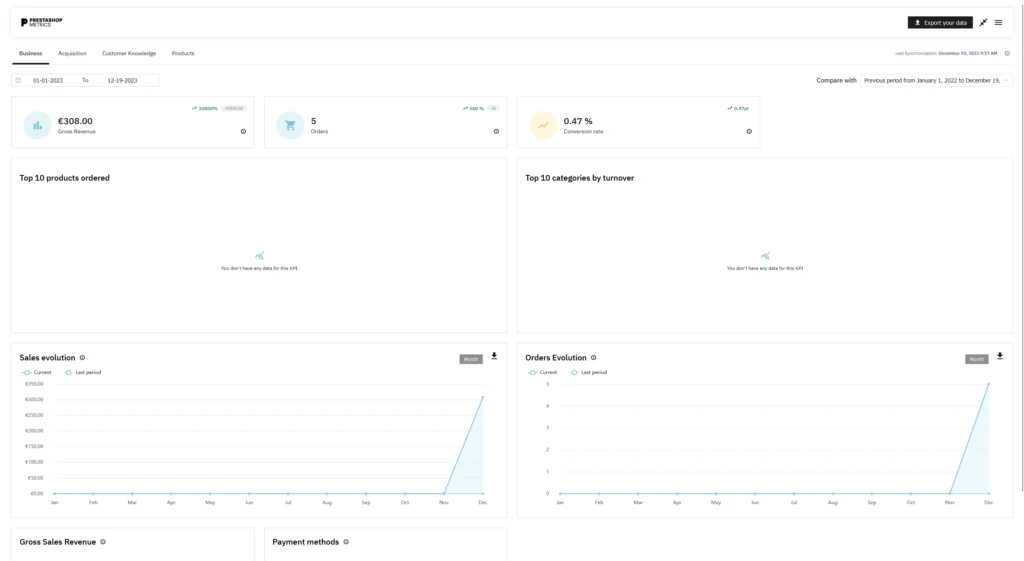The image size is (1024, 561).
Task: Click the page vertical scrollbar
Action: click(x=1021, y=248)
